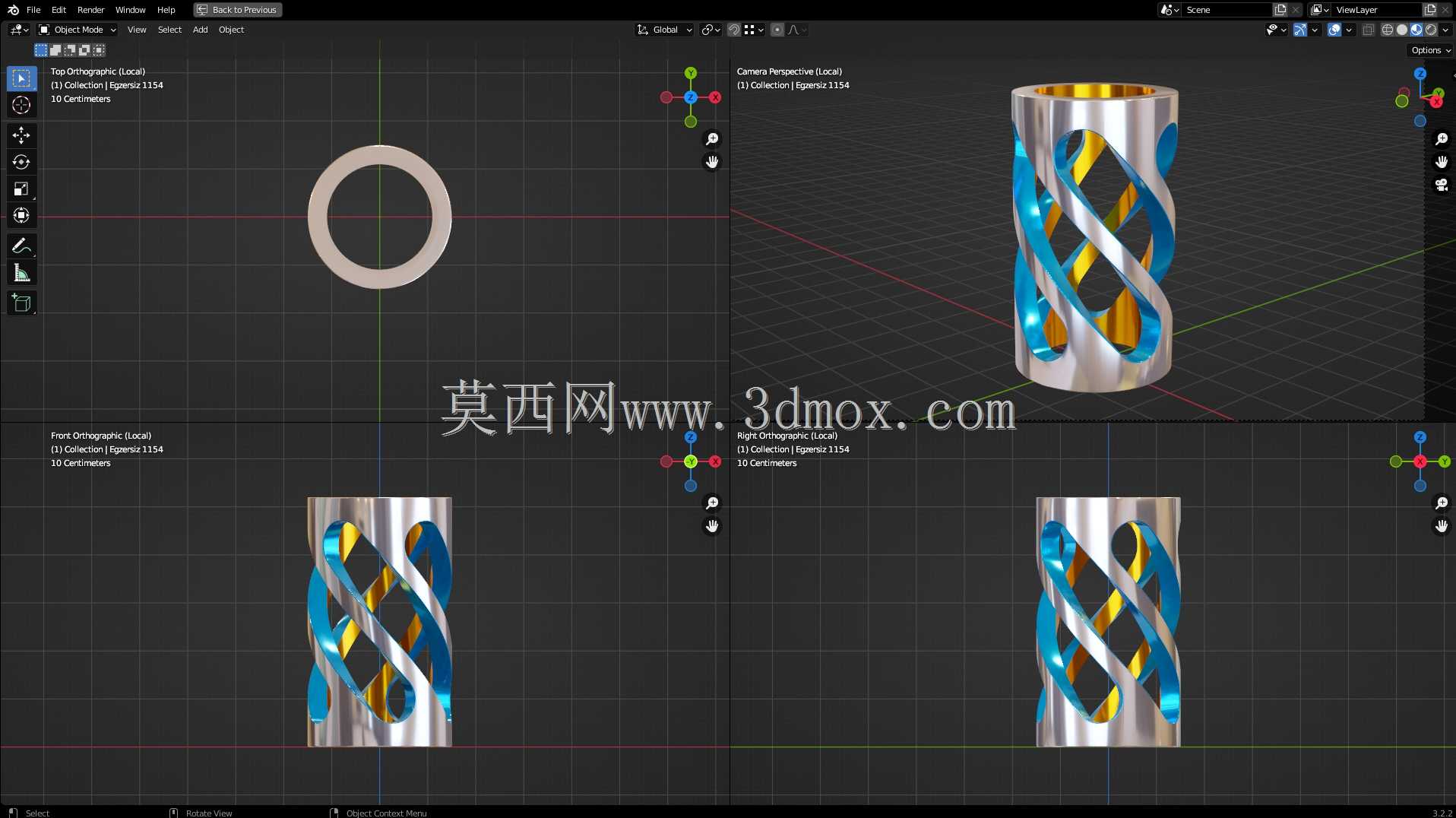
Task: Open the scene browse dropdown
Action: (1170, 10)
